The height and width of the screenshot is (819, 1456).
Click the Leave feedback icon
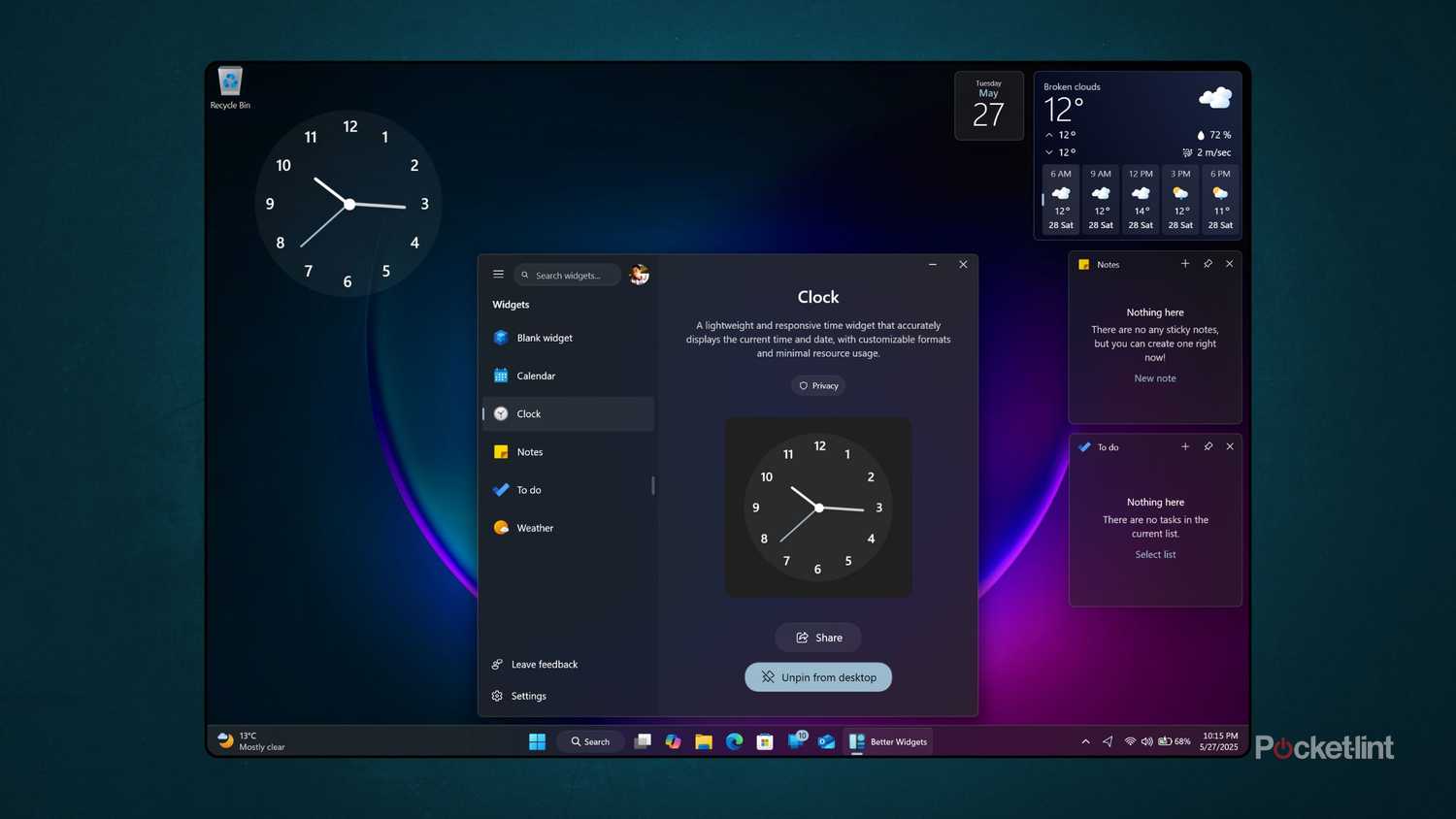coord(498,664)
